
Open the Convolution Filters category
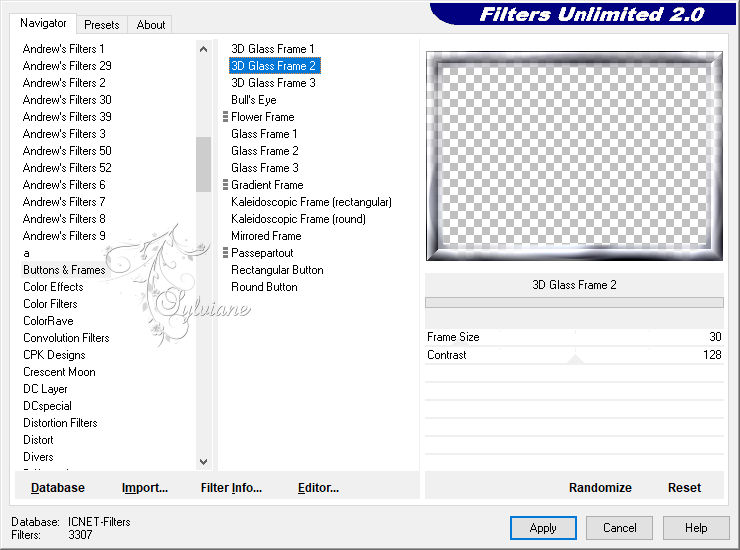pos(66,338)
